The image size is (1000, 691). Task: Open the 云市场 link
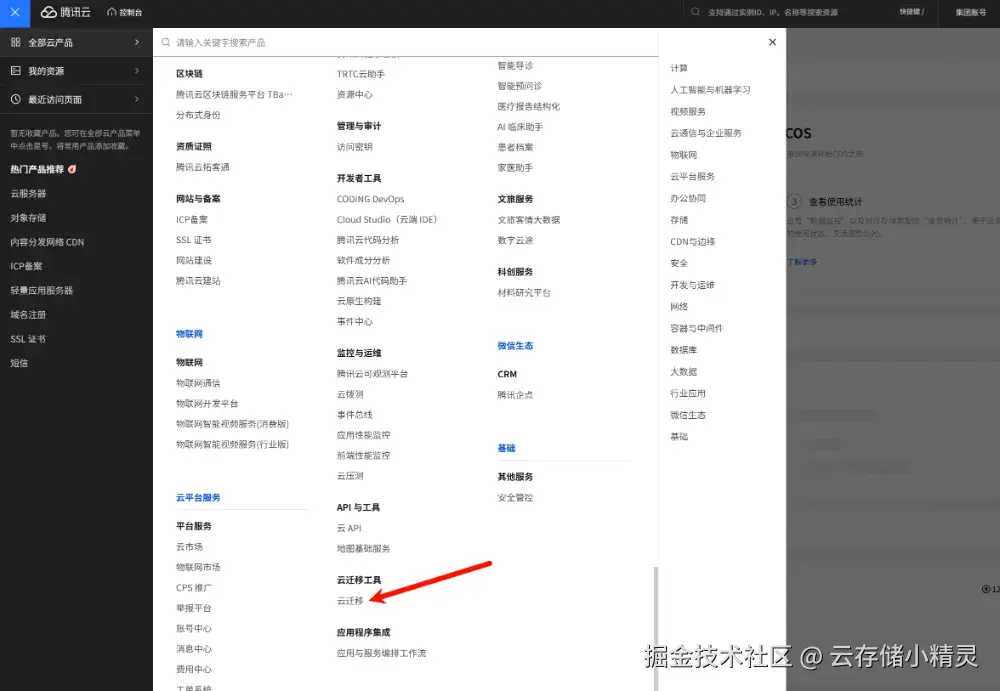[x=189, y=547]
